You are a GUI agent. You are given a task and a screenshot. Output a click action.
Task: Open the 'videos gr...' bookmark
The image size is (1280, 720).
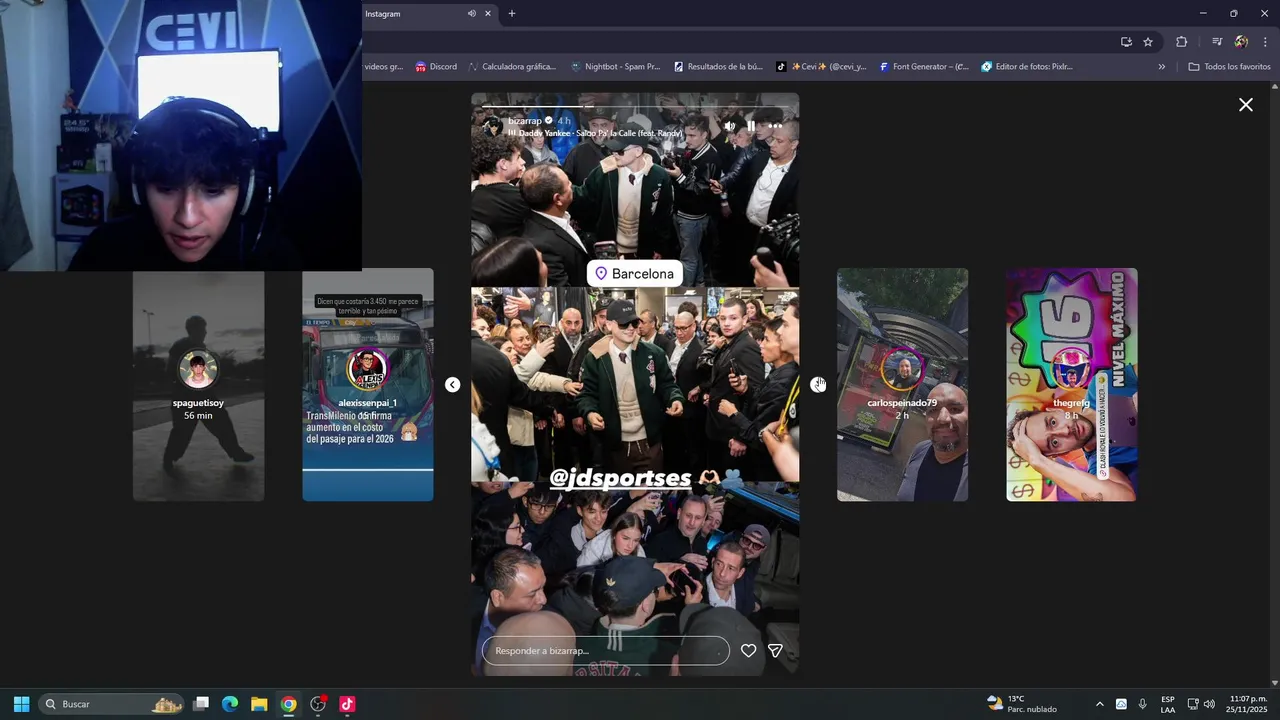(x=383, y=67)
